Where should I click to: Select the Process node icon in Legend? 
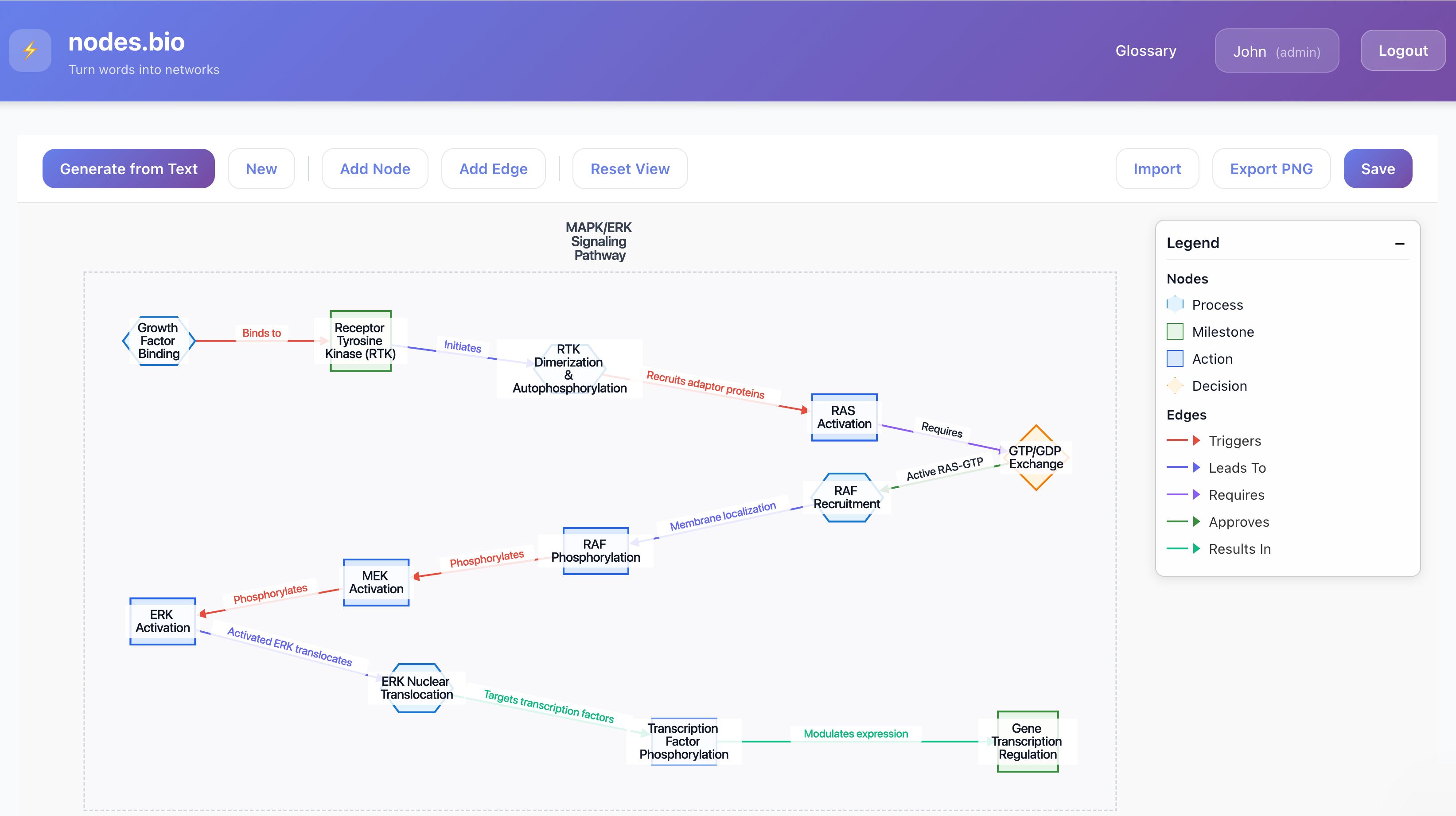coord(1176,304)
